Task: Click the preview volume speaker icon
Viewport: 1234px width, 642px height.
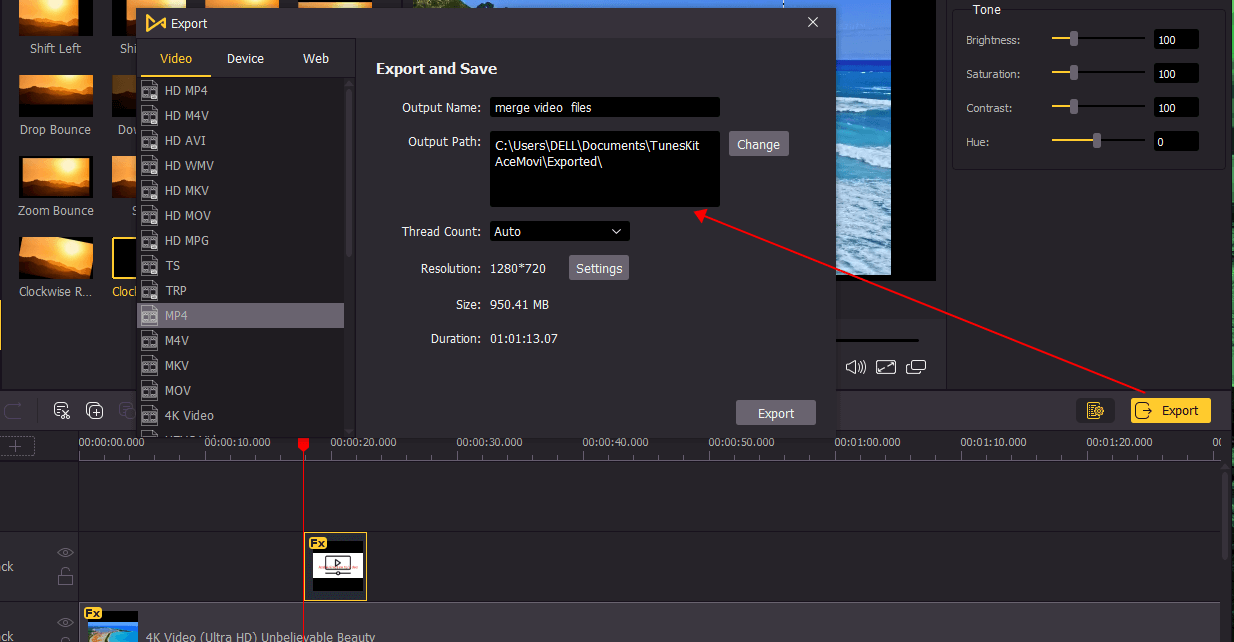Action: pyautogui.click(x=855, y=367)
